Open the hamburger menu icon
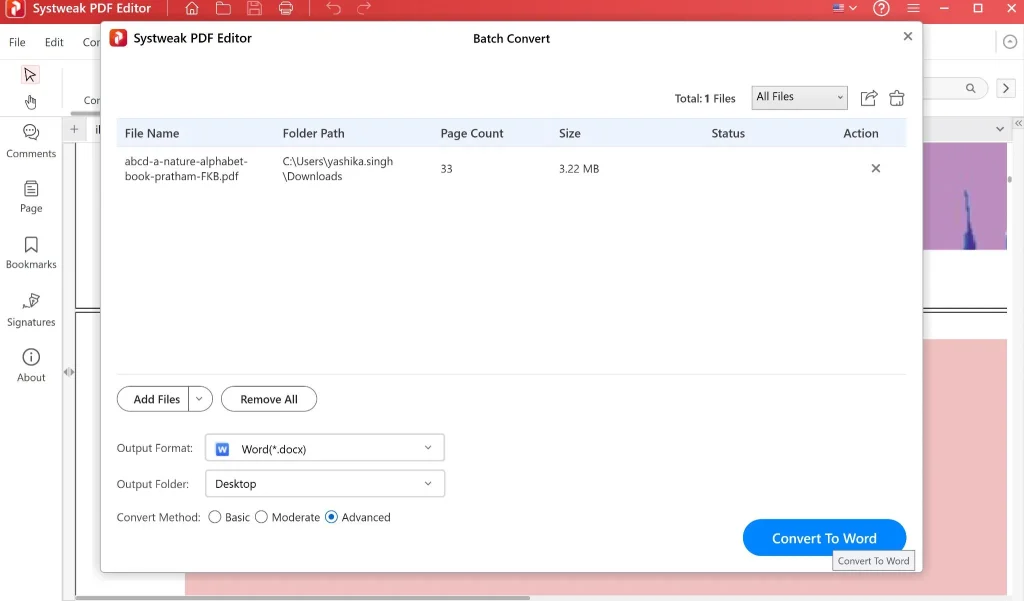Image resolution: width=1024 pixels, height=601 pixels. coord(914,8)
